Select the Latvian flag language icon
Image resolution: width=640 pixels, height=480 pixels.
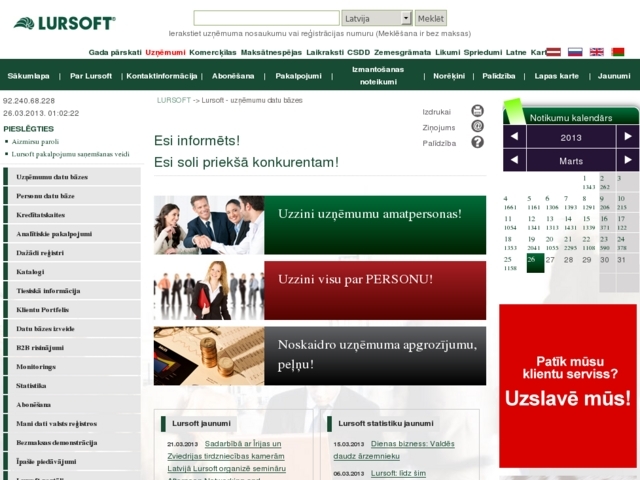click(x=553, y=52)
